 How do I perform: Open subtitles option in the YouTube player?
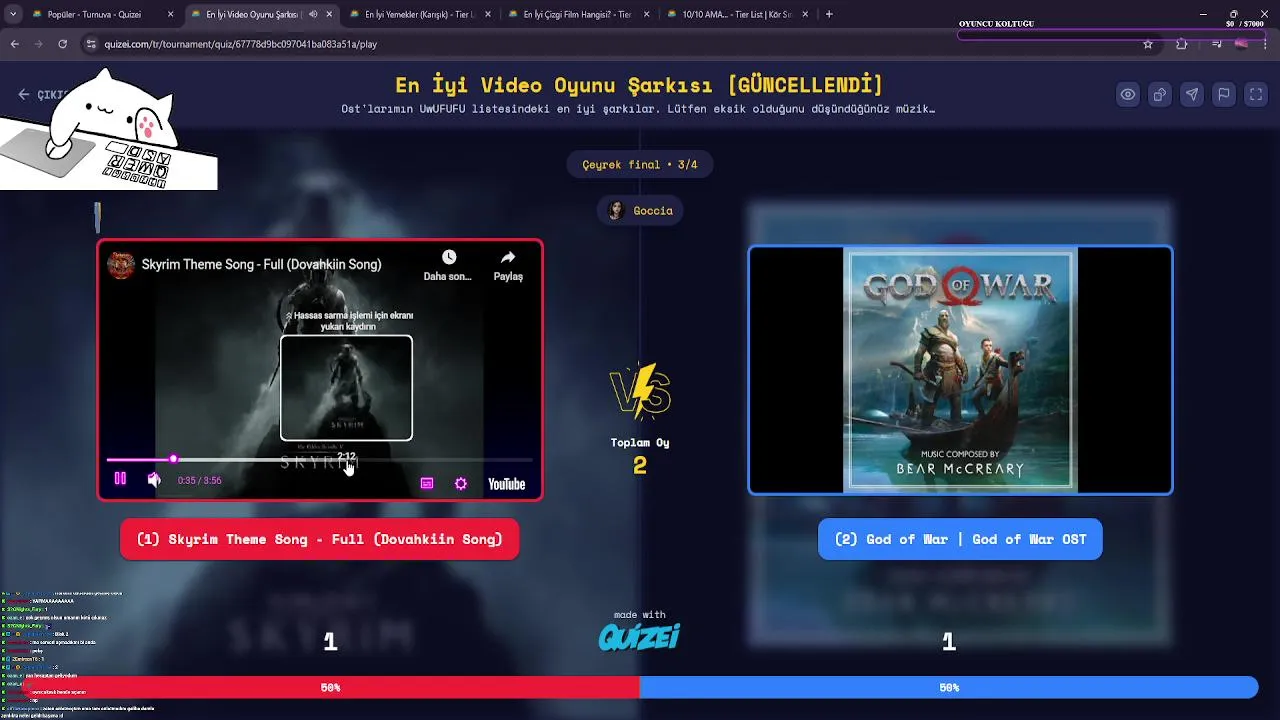tap(427, 484)
